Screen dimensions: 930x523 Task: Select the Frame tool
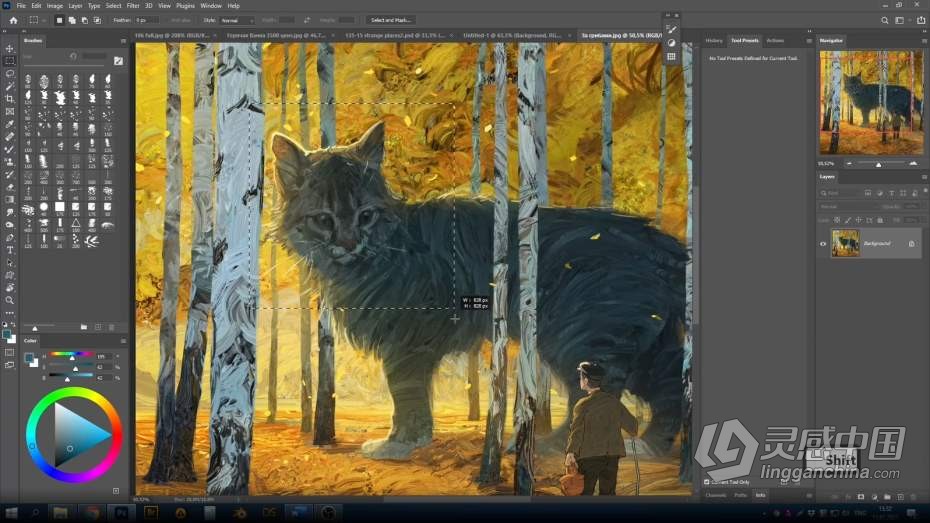9,111
